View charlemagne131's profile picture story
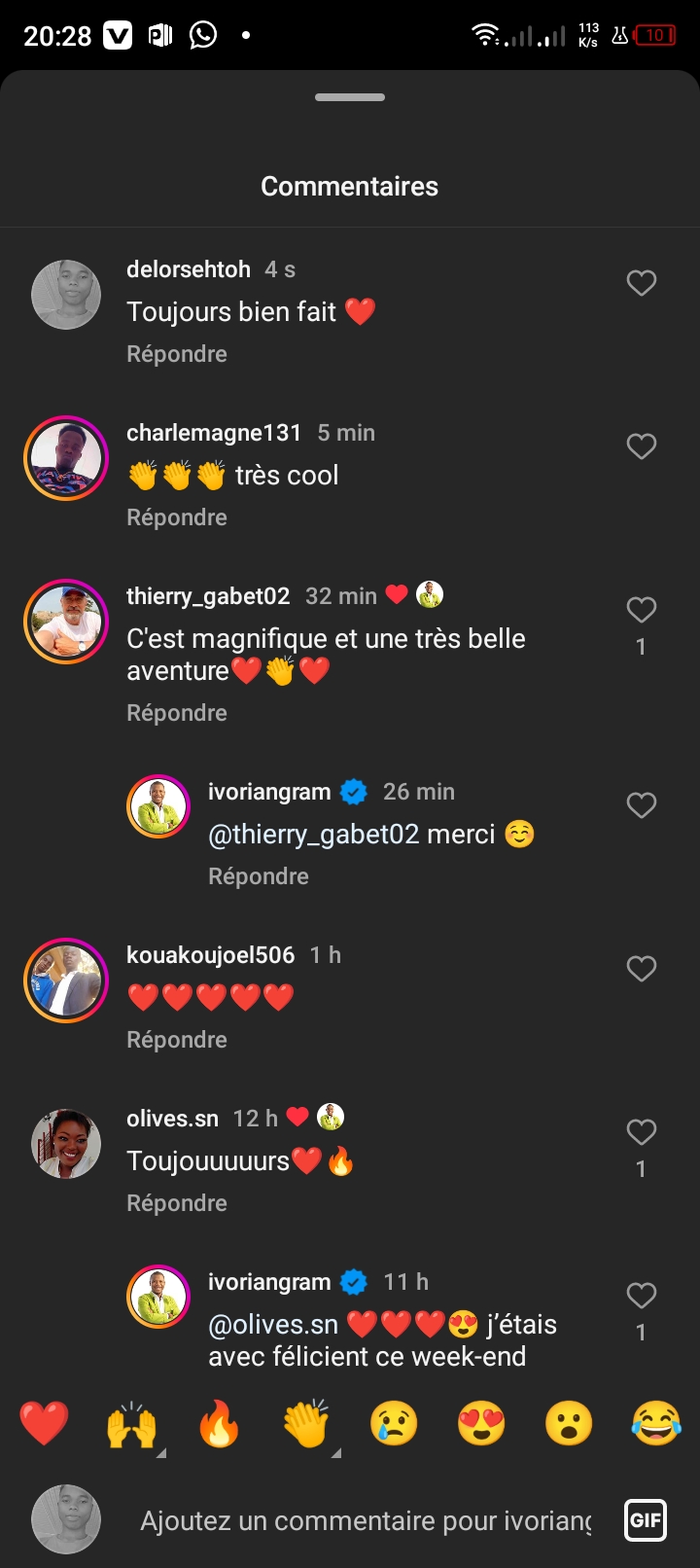Viewport: 700px width, 1568px height. tap(66, 458)
